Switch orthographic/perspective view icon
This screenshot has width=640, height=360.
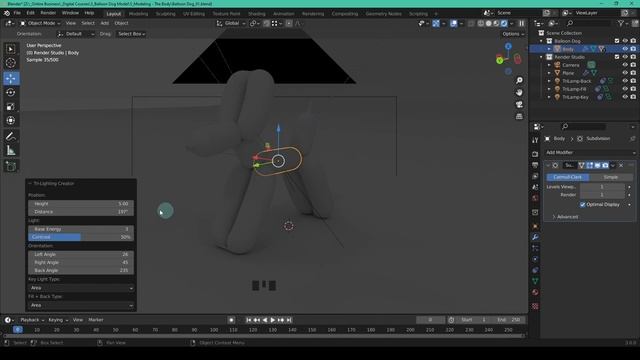pyautogui.click(x=519, y=117)
